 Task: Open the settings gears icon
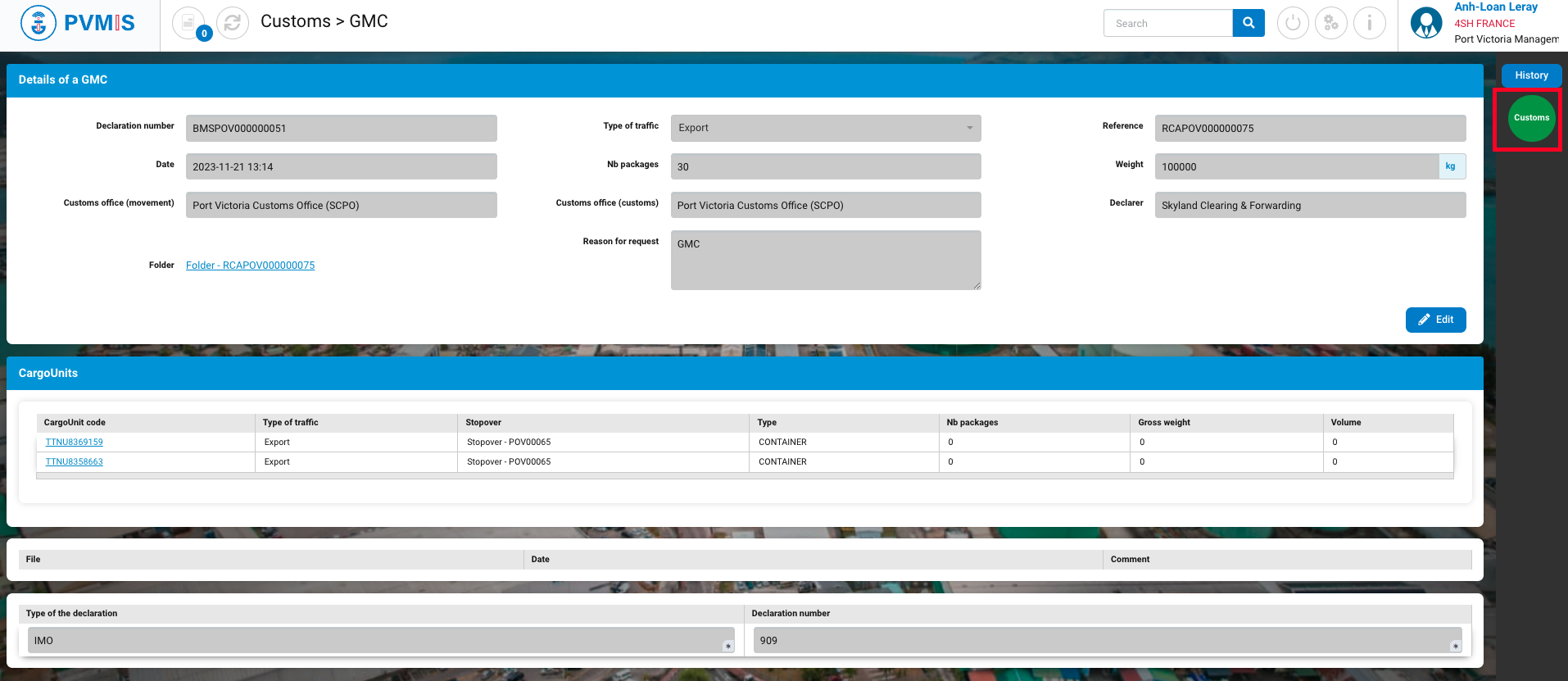(x=1331, y=23)
